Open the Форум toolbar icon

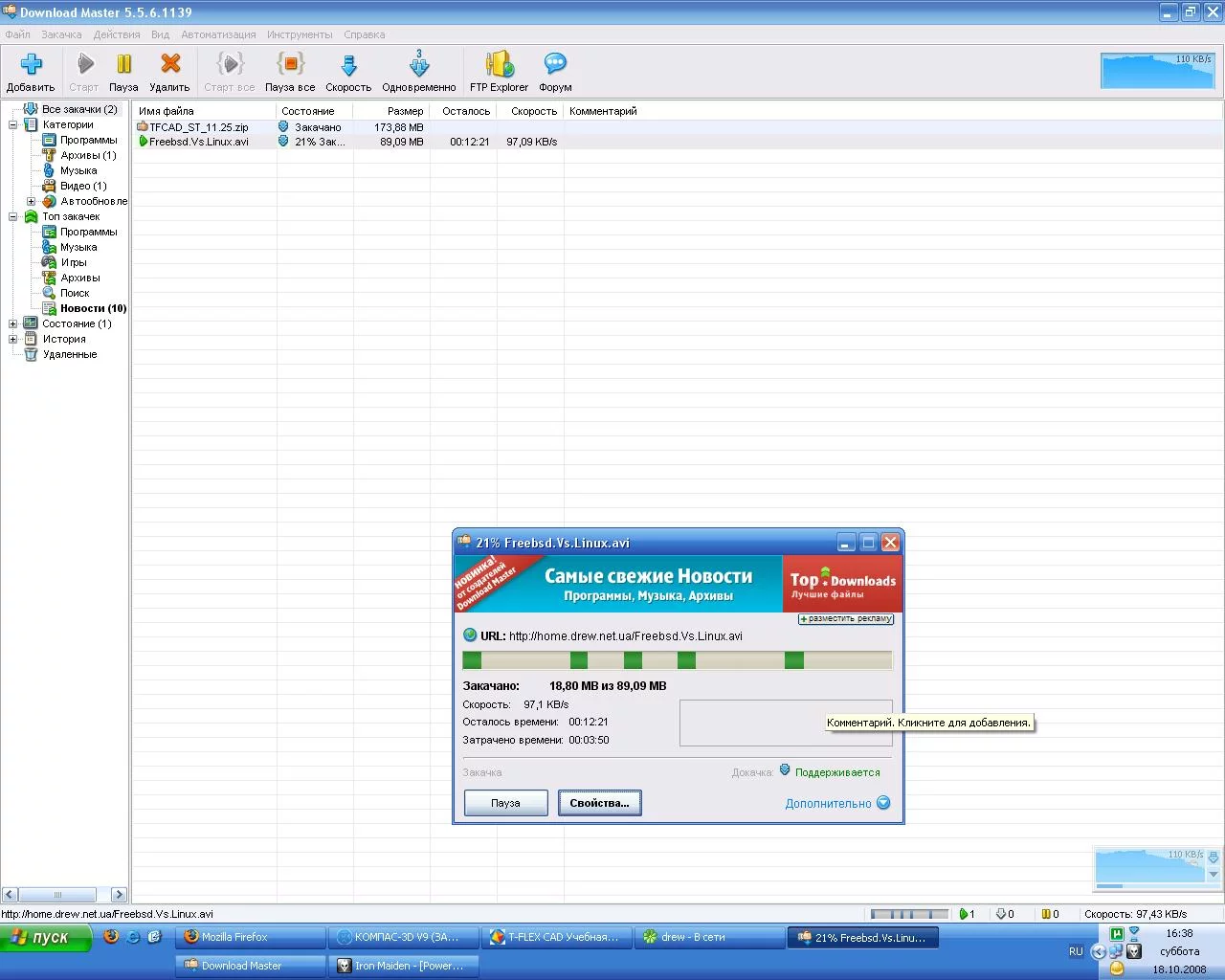(x=555, y=72)
